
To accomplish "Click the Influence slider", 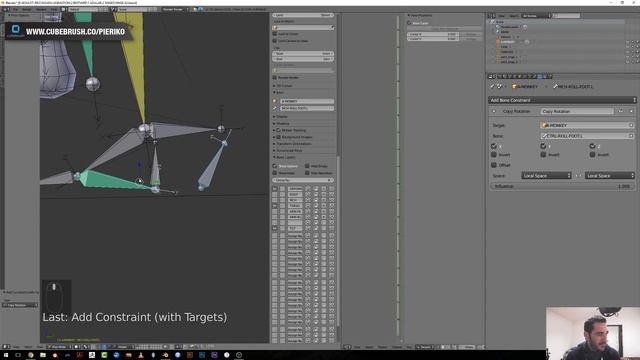I will 562,186.
